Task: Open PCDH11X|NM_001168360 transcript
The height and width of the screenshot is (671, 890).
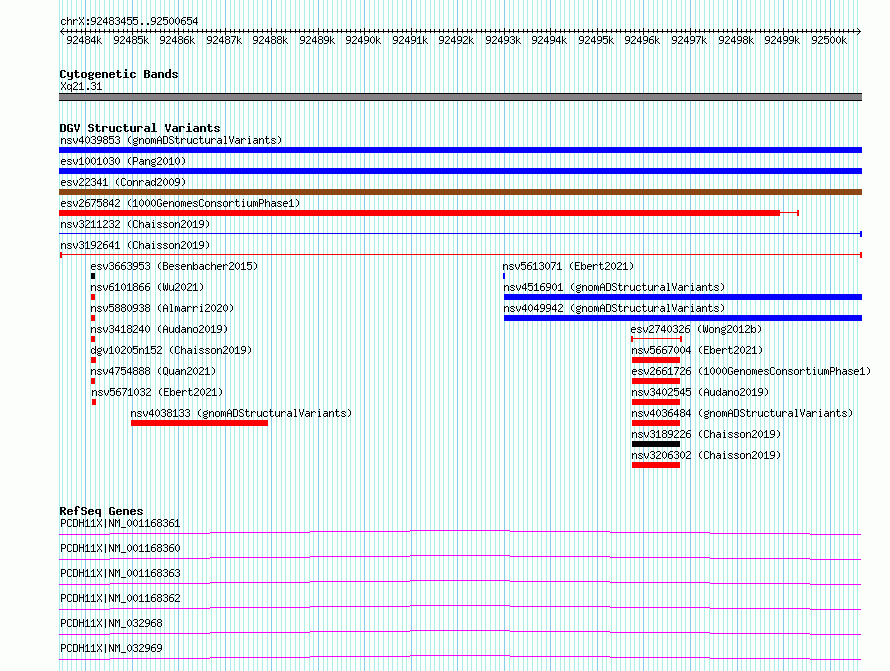Action: (120, 548)
